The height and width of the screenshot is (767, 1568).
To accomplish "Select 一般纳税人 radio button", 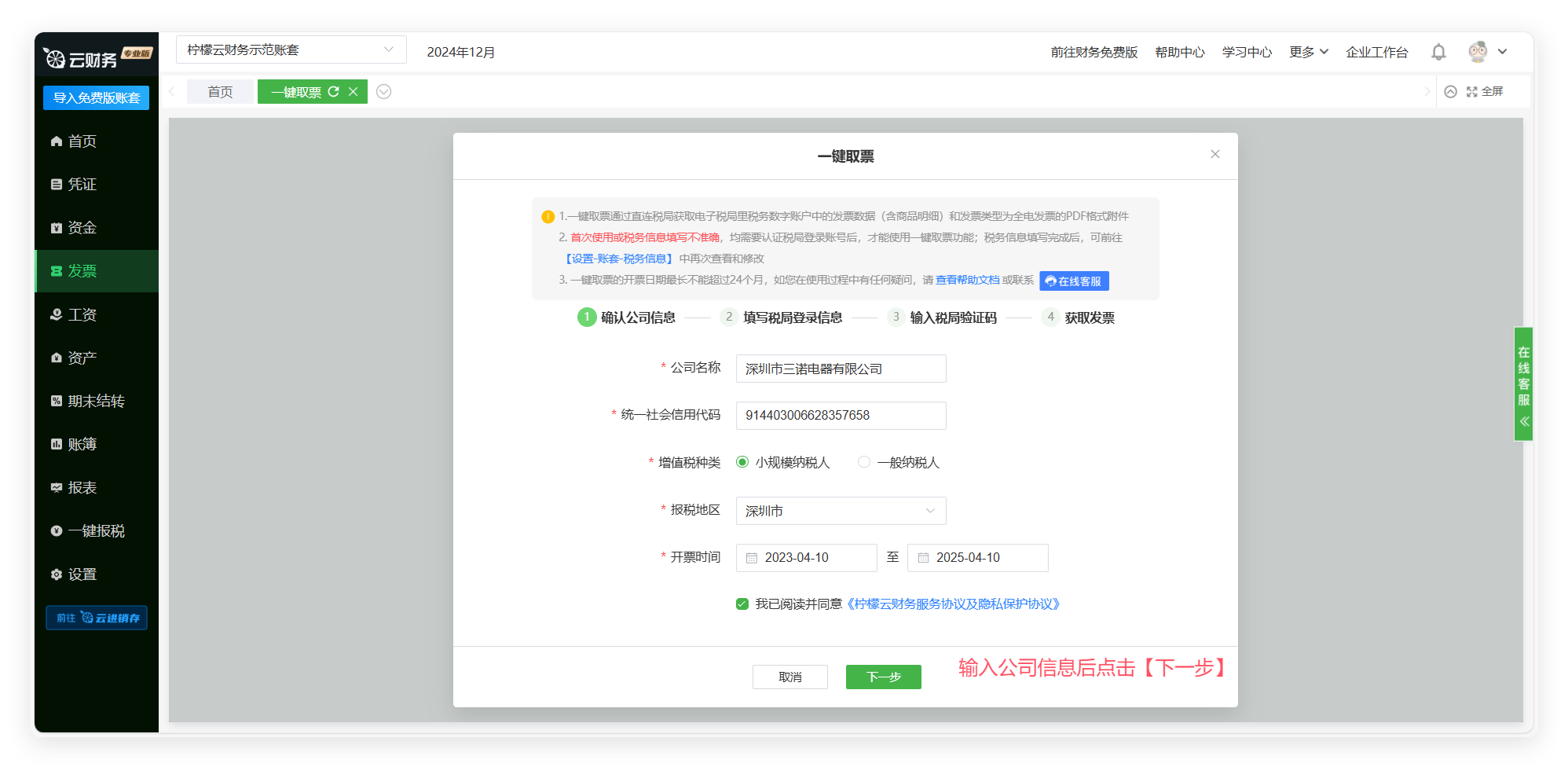I will tap(864, 462).
